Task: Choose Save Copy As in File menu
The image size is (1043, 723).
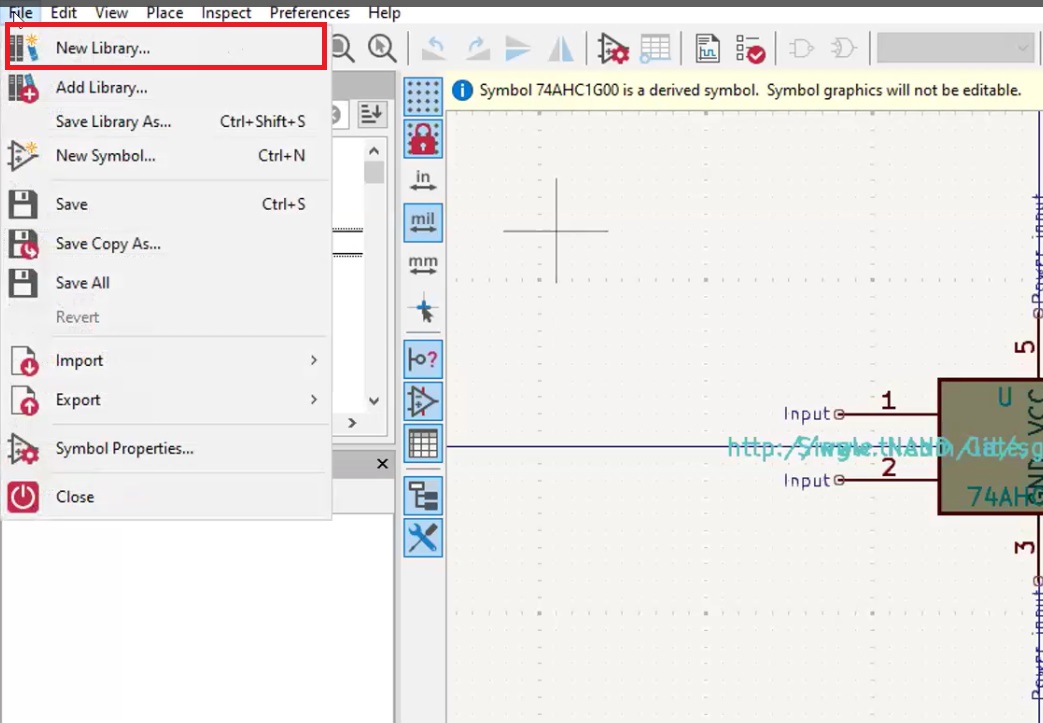Action: (x=107, y=243)
